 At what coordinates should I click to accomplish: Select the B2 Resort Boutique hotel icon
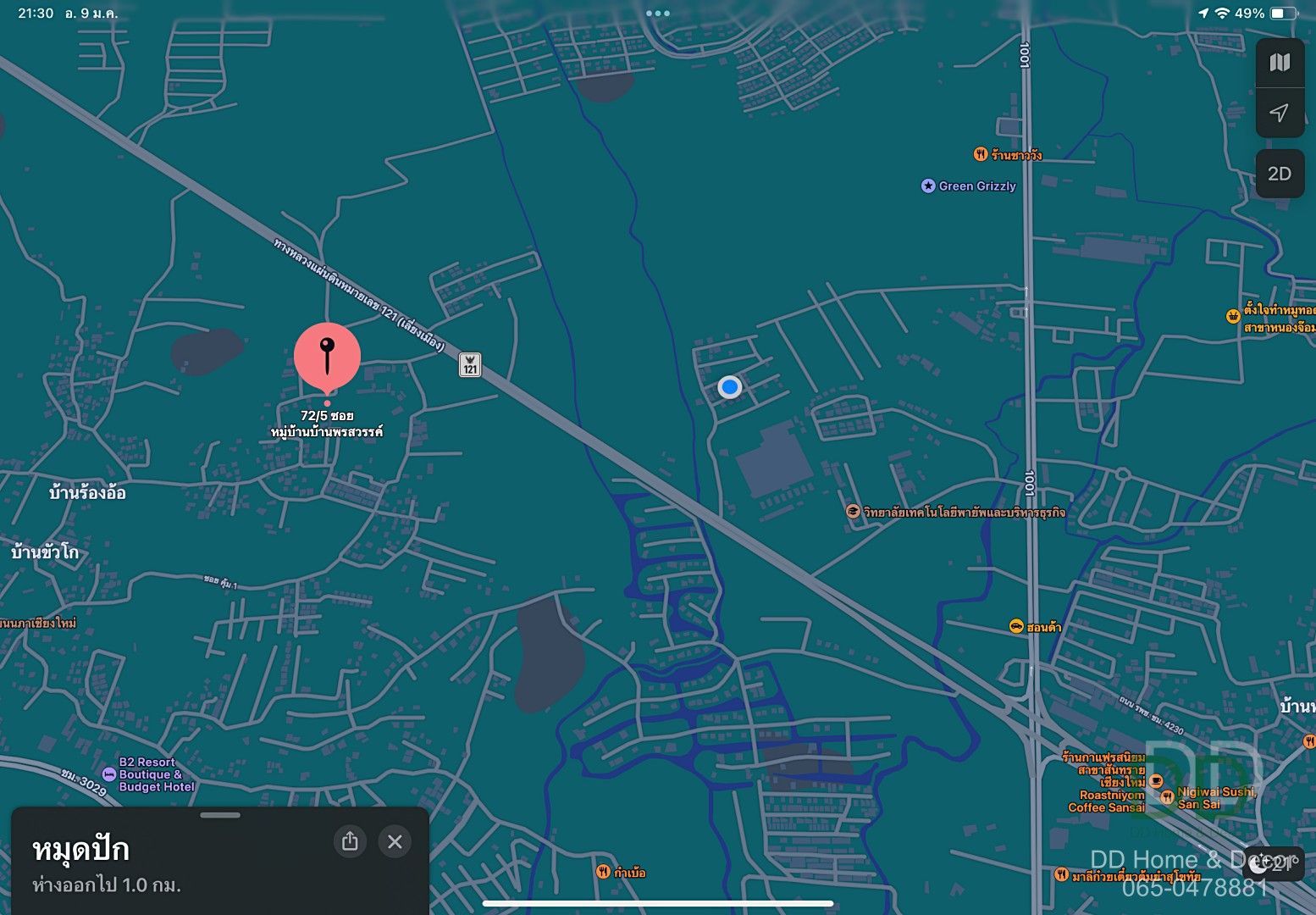pos(108,774)
